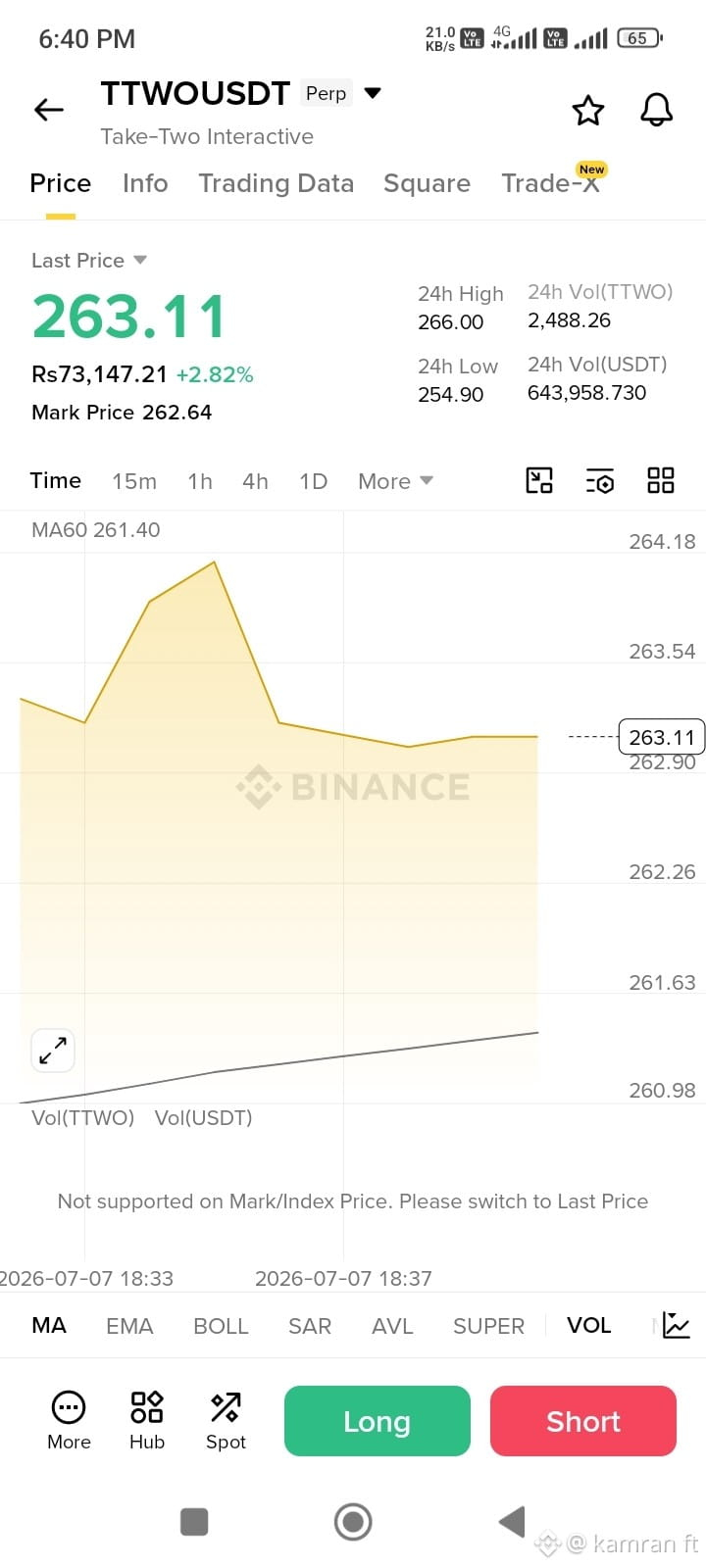The image size is (706, 1568).
Task: Switch to Spot trading icon
Action: pyautogui.click(x=226, y=1420)
